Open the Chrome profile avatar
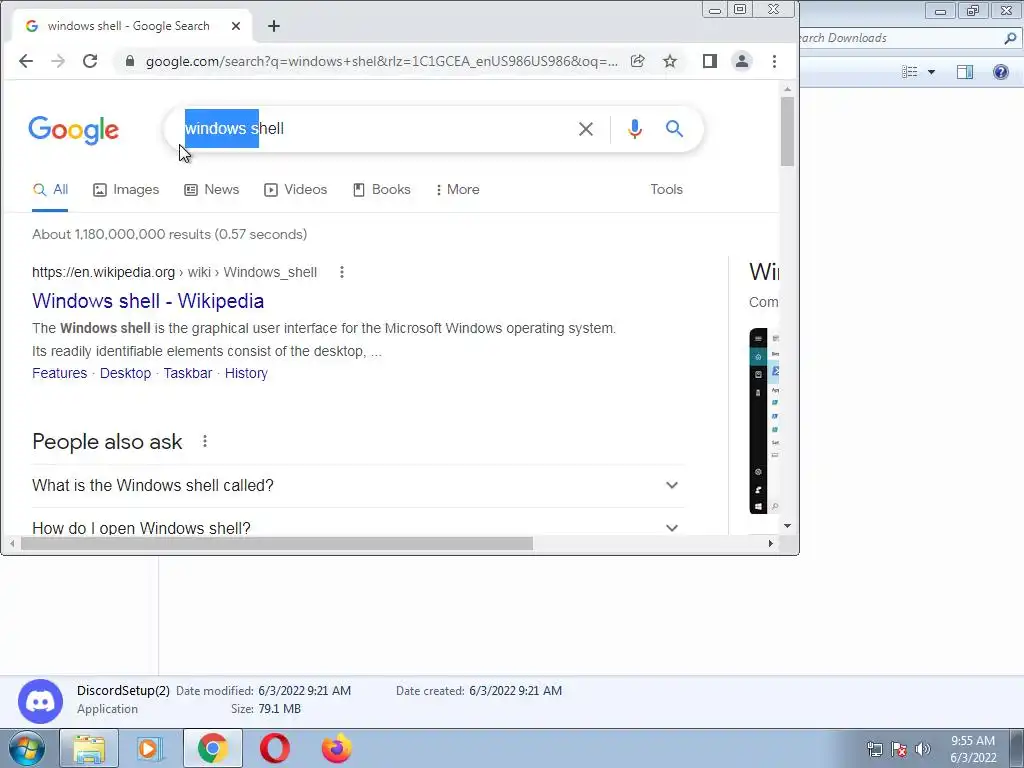The width and height of the screenshot is (1024, 768). [x=742, y=61]
